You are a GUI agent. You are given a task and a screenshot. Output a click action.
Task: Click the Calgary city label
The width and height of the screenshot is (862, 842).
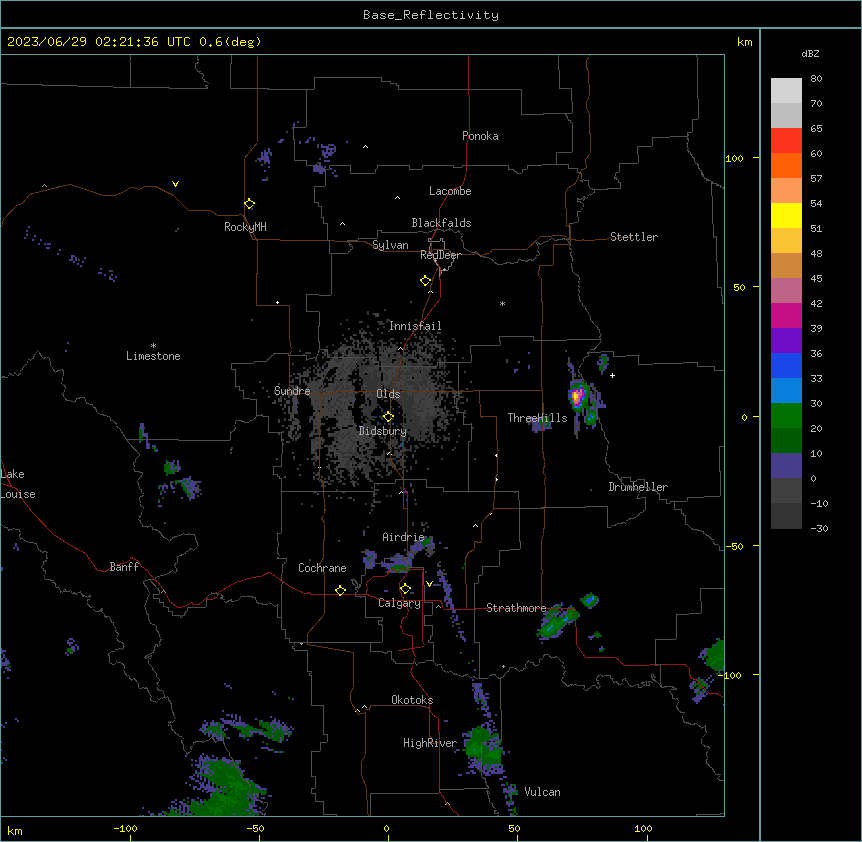coord(399,603)
